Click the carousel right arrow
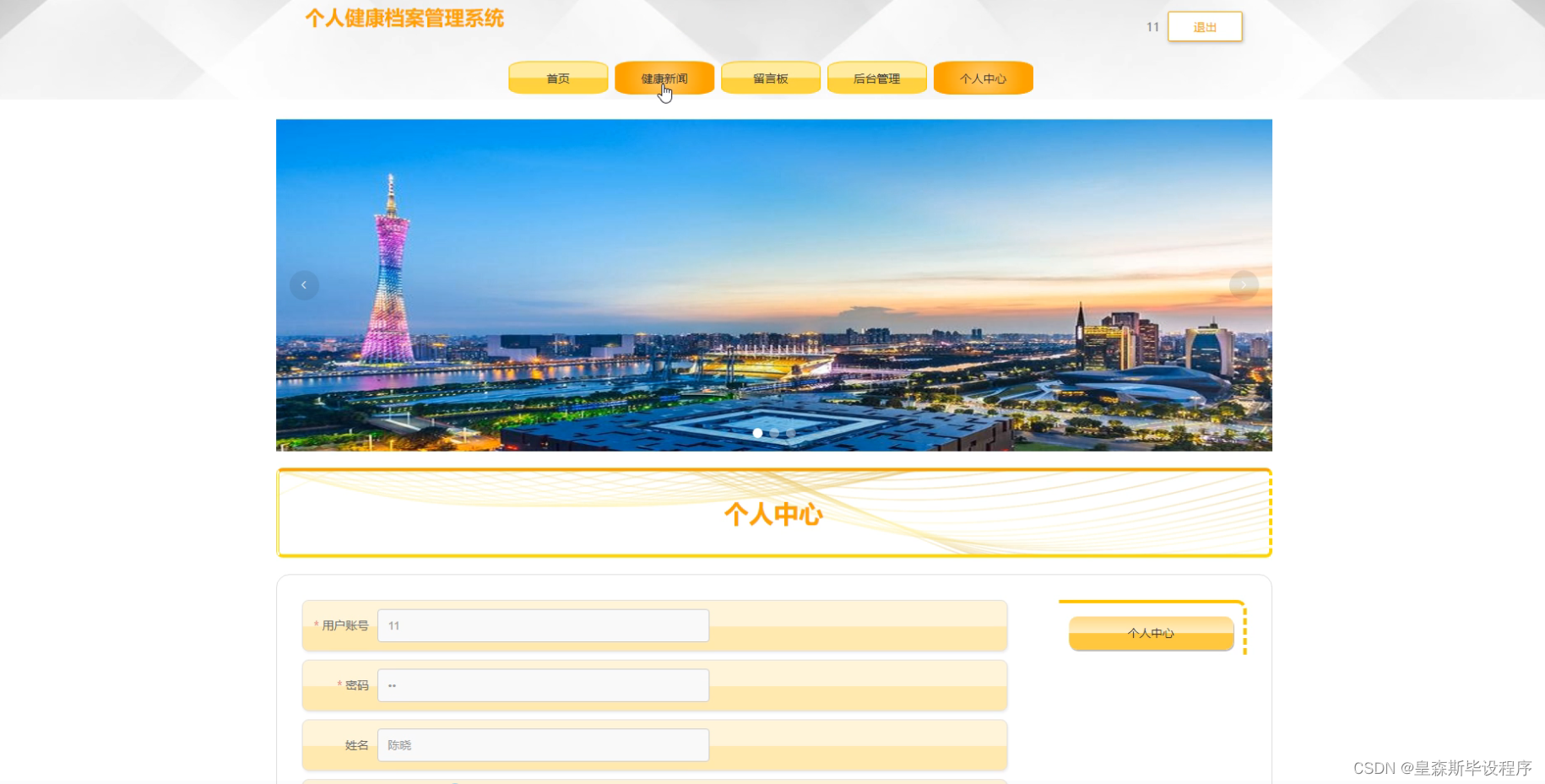Viewport: 1545px width, 784px height. [x=1243, y=284]
